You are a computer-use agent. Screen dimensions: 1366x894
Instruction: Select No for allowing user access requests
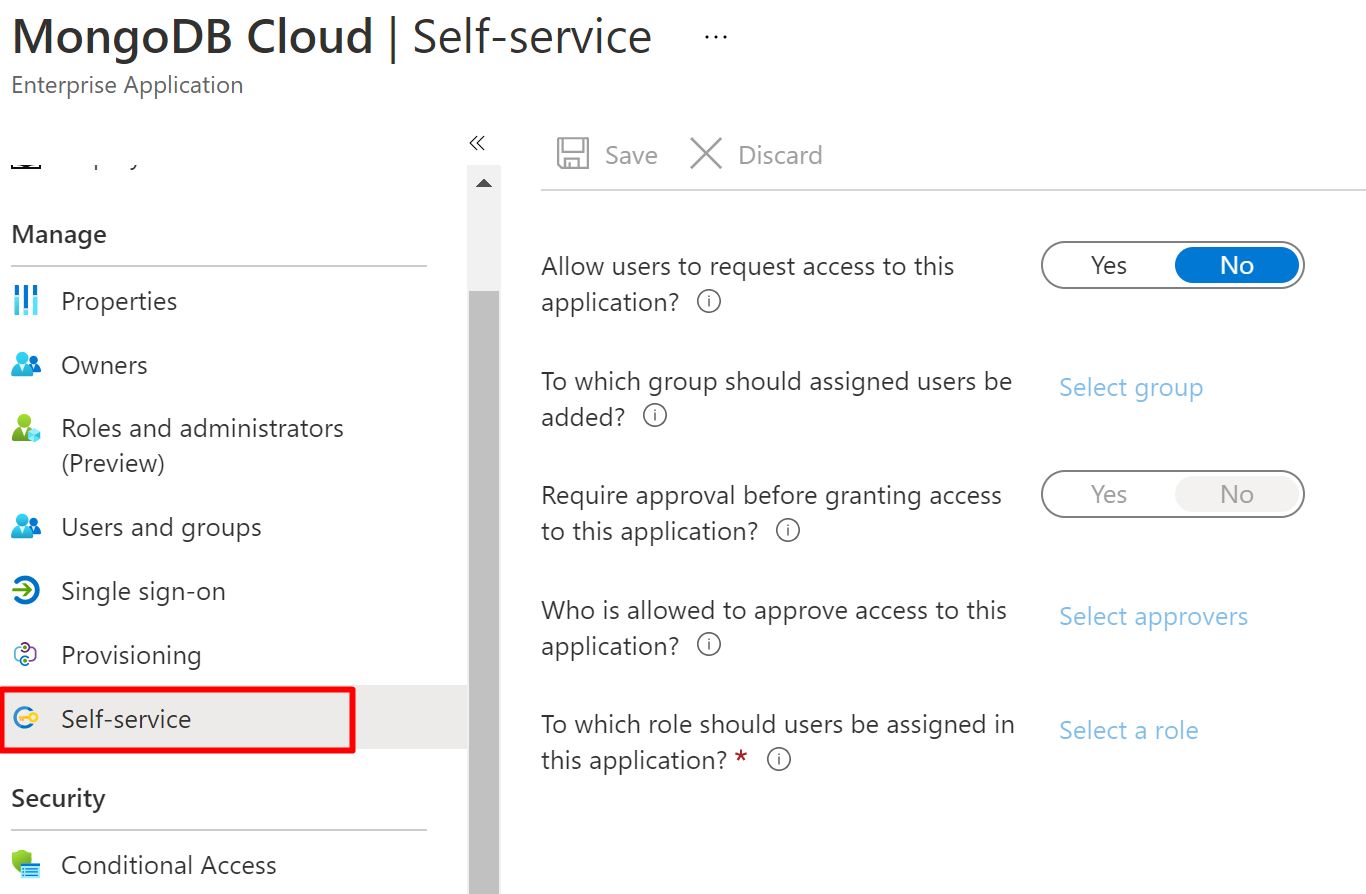(x=1236, y=266)
